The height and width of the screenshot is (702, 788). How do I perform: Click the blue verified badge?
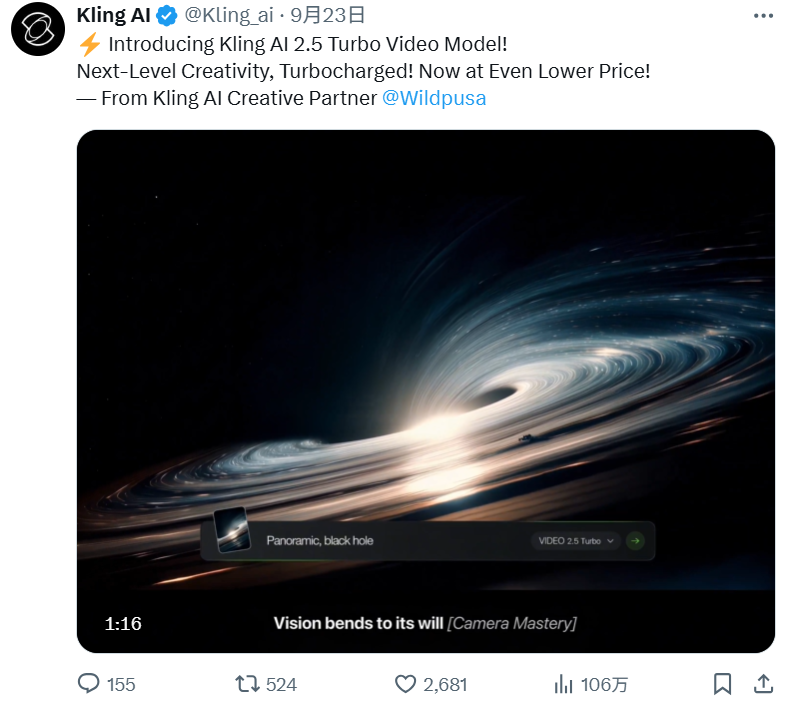tap(166, 16)
